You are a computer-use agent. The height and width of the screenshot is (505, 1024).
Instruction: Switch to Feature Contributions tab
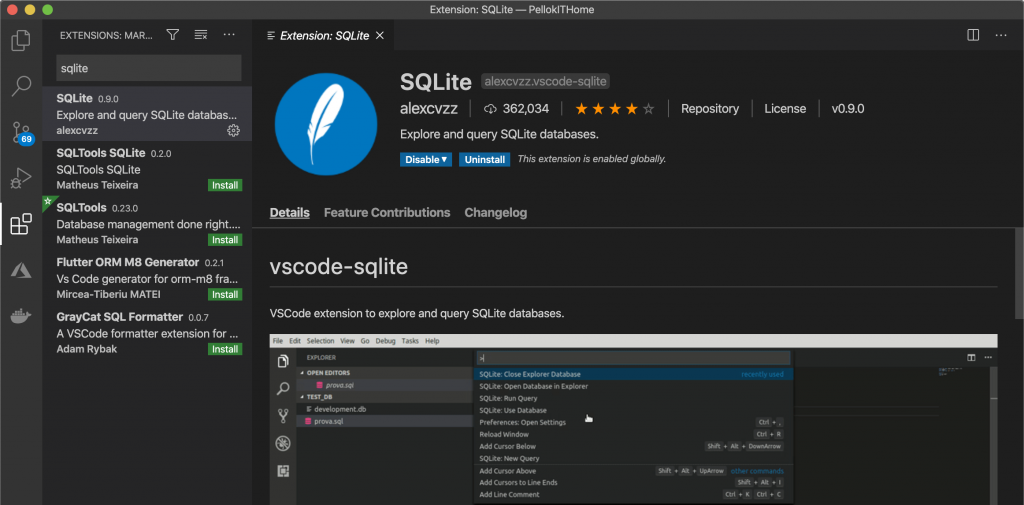[x=387, y=213]
